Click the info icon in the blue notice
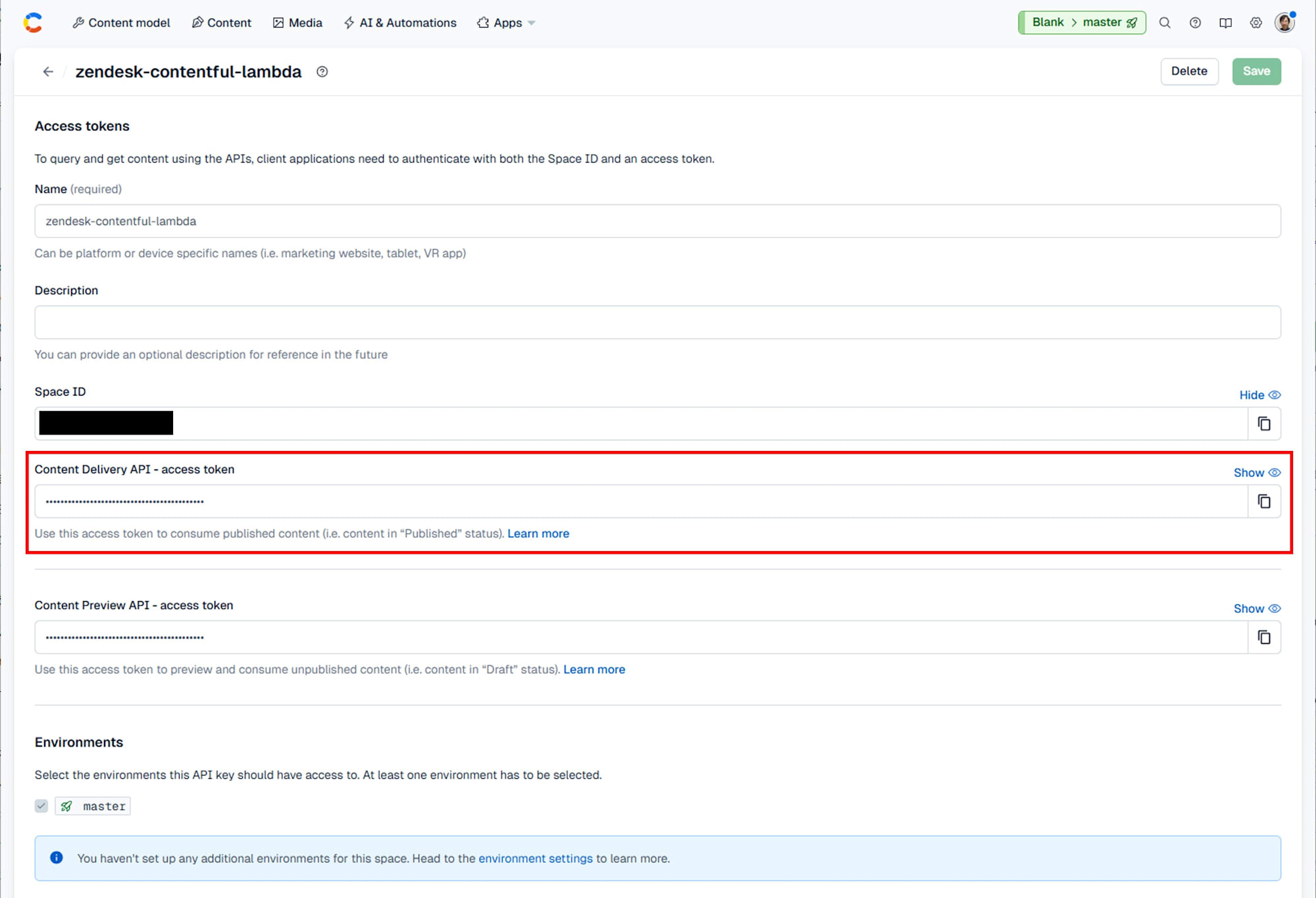This screenshot has width=1316, height=898. tap(57, 857)
